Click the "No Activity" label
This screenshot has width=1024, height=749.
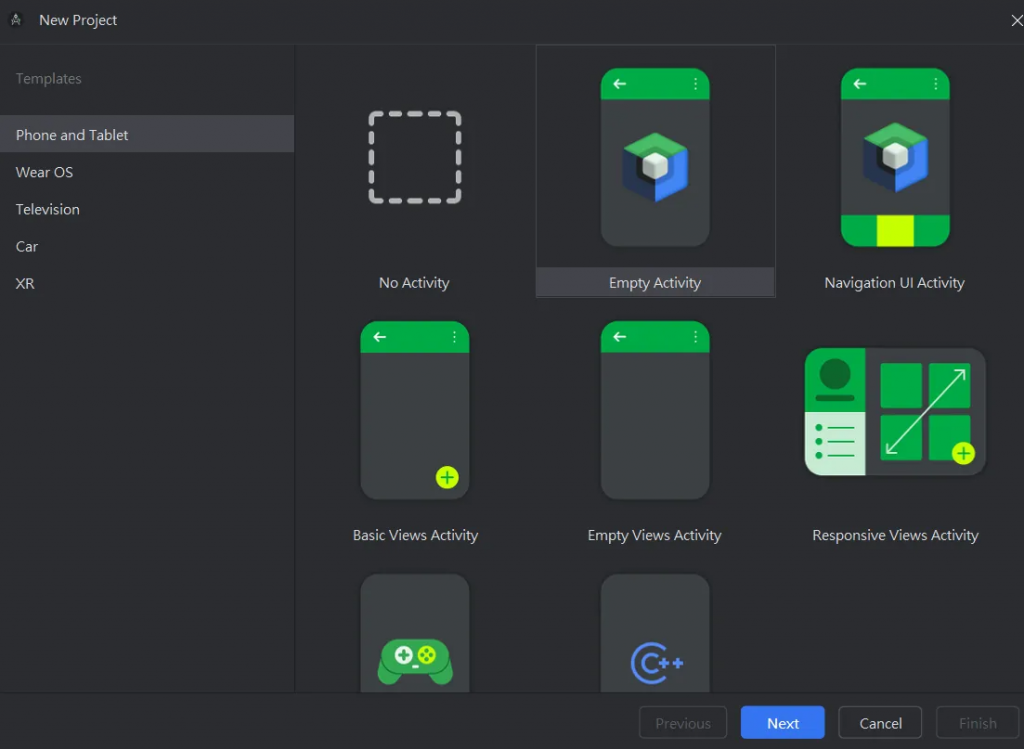414,283
